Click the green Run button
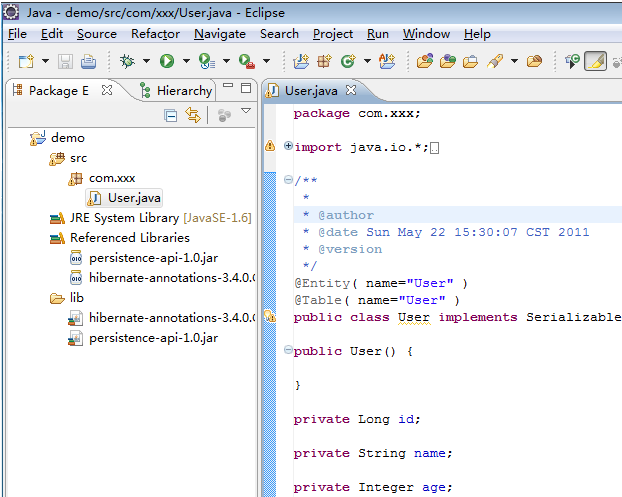Viewport: 622px width, 497px height. [x=166, y=62]
